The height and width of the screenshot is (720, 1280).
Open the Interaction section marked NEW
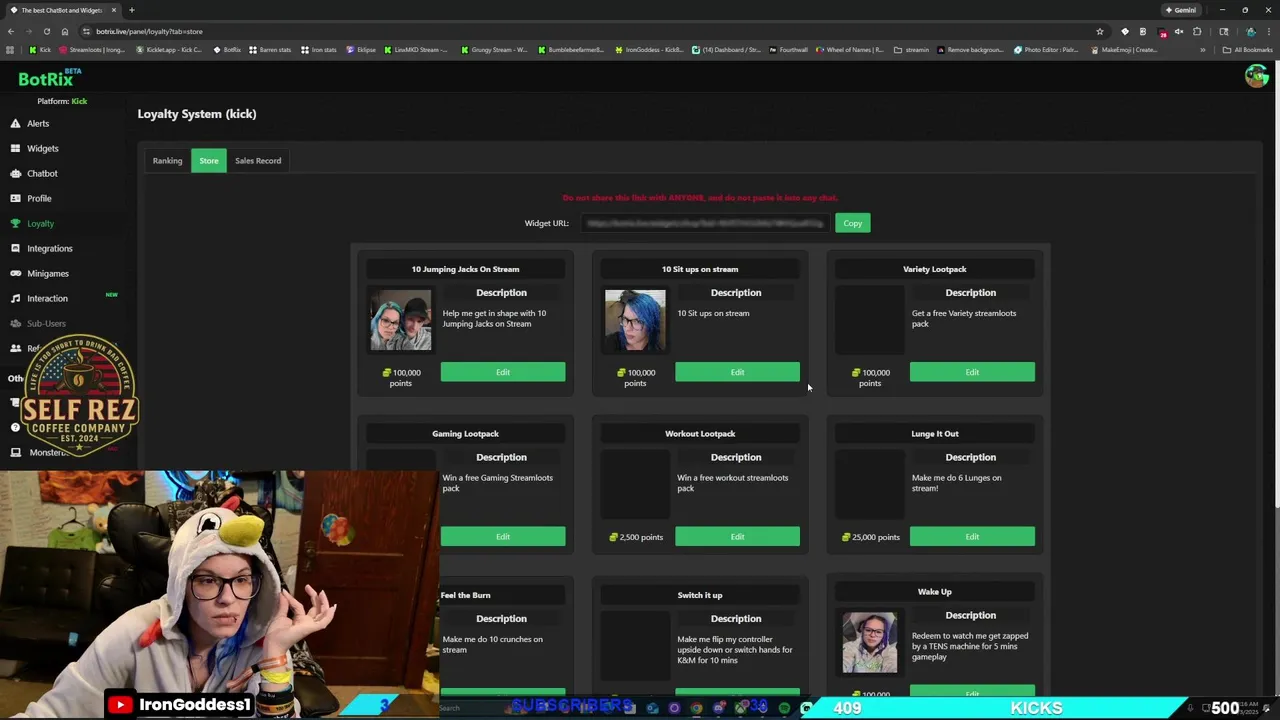47,298
